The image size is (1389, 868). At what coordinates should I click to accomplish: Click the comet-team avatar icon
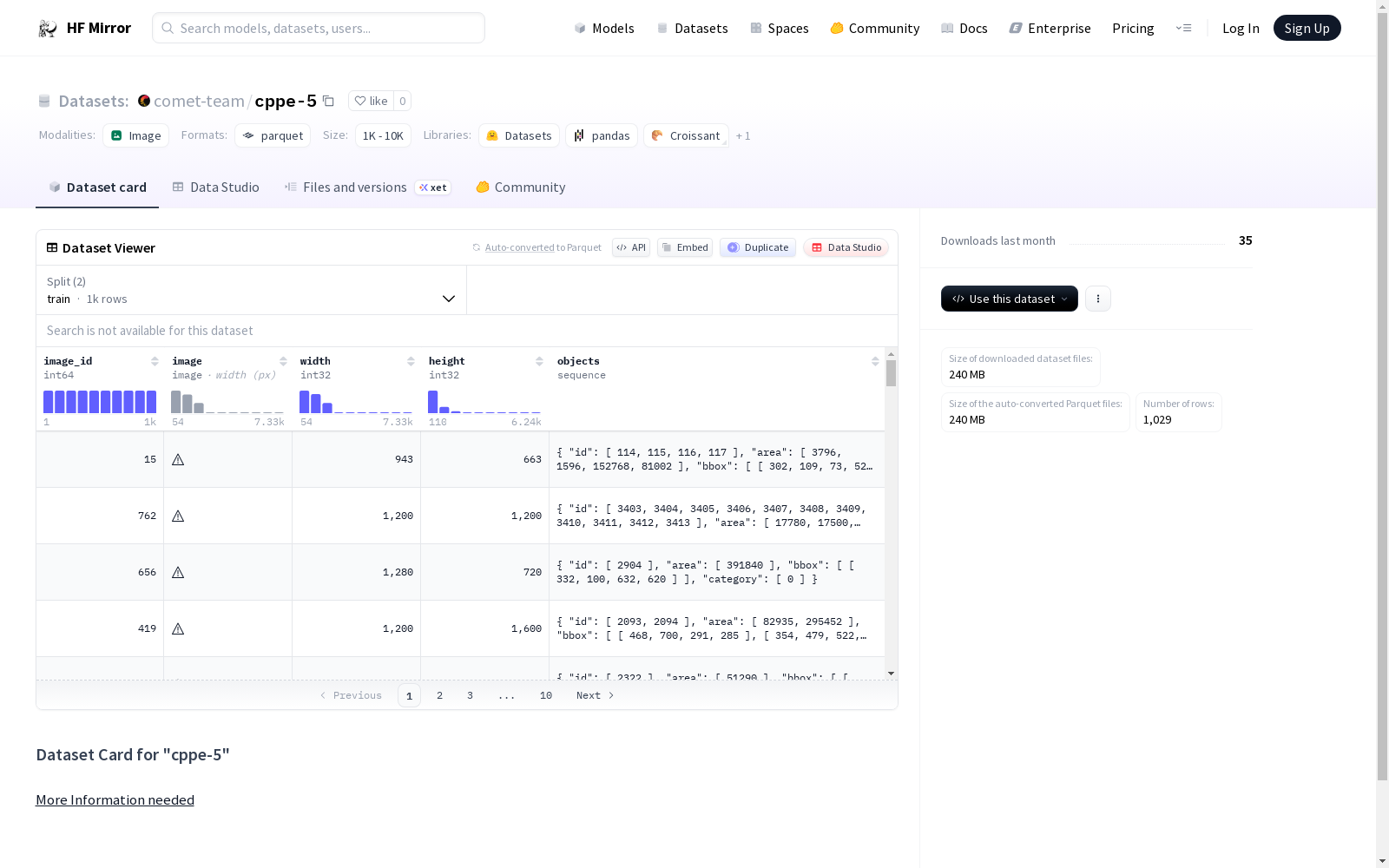coord(144,101)
